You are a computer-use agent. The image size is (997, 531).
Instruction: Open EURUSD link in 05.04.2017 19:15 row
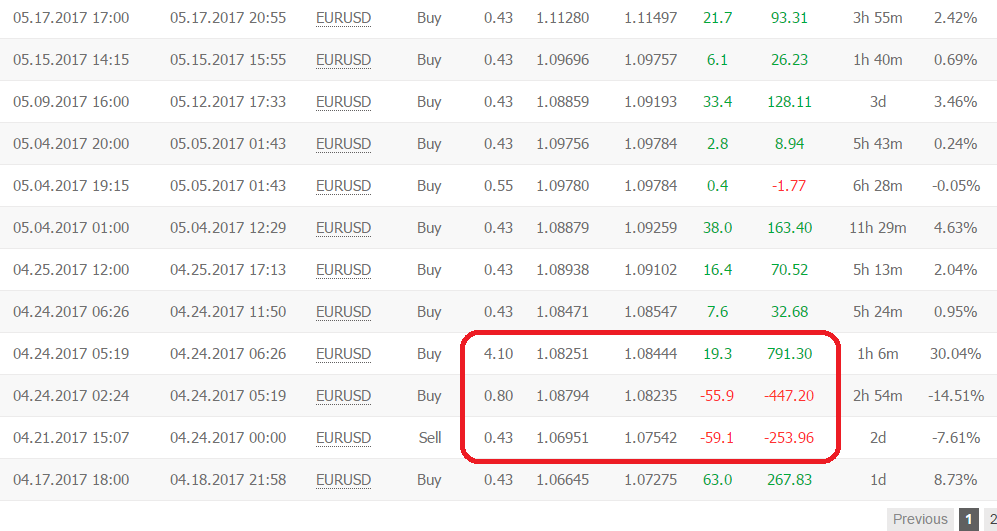[343, 186]
